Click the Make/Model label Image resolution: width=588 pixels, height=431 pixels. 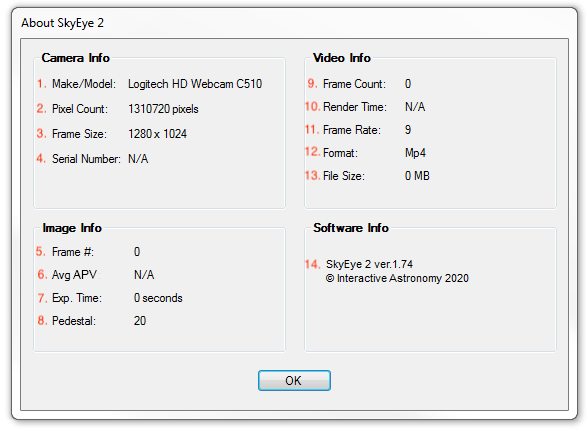84,84
